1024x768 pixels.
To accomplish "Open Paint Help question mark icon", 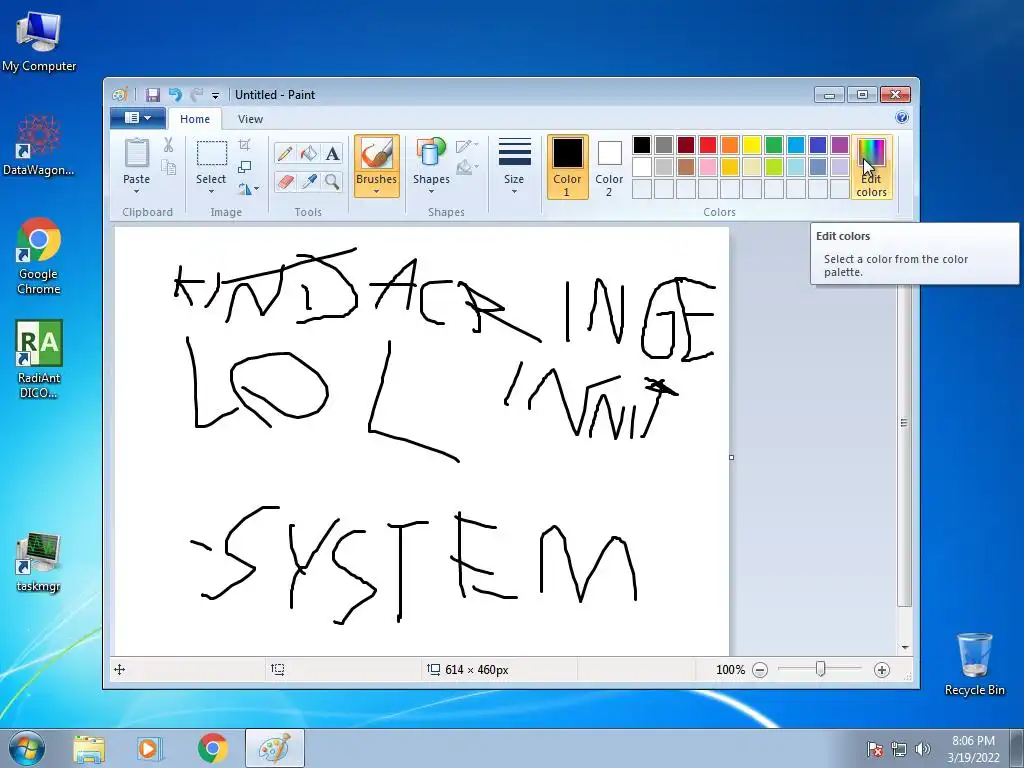I will [902, 118].
